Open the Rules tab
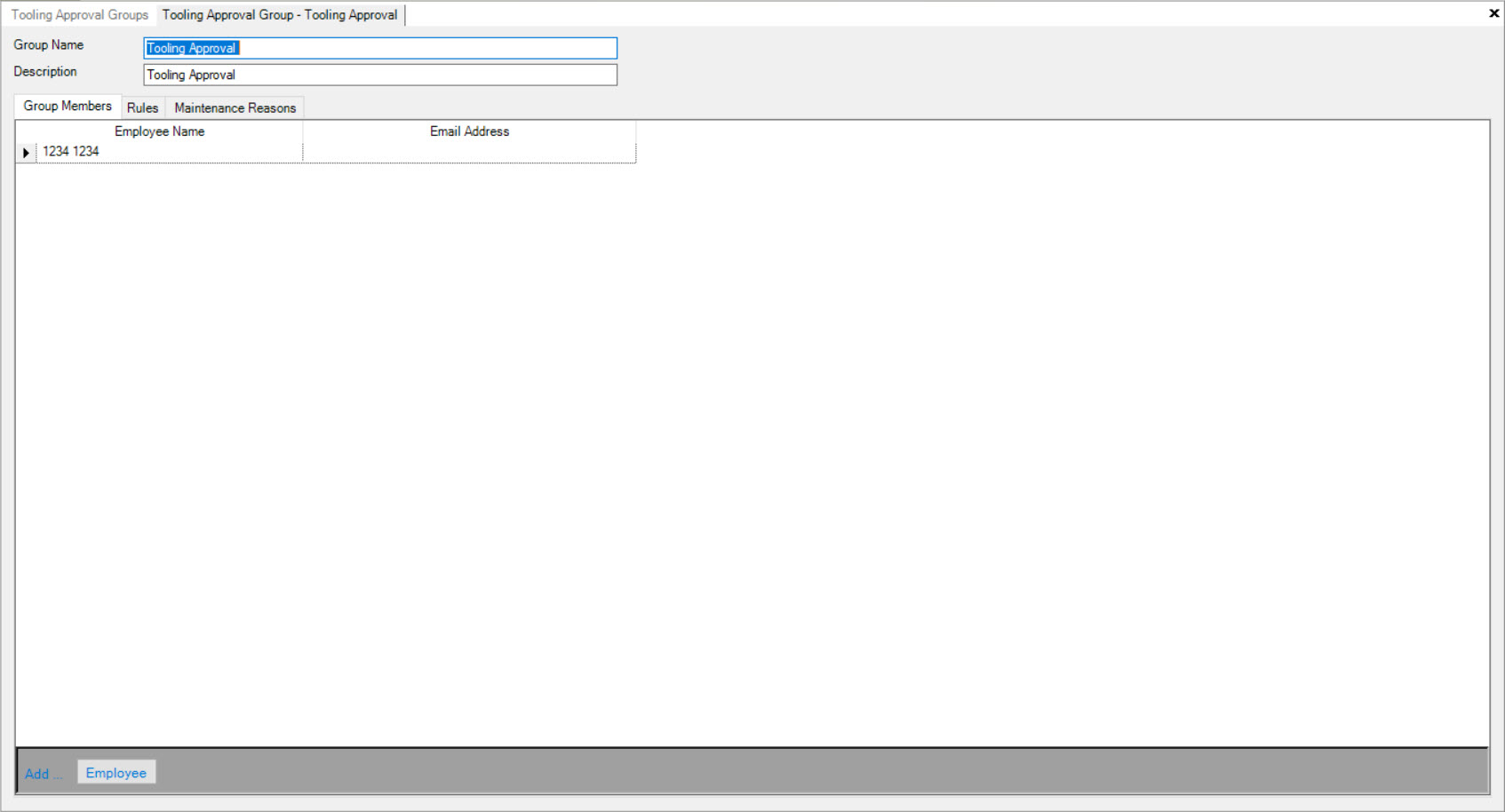This screenshot has height=812, width=1505. tap(142, 107)
